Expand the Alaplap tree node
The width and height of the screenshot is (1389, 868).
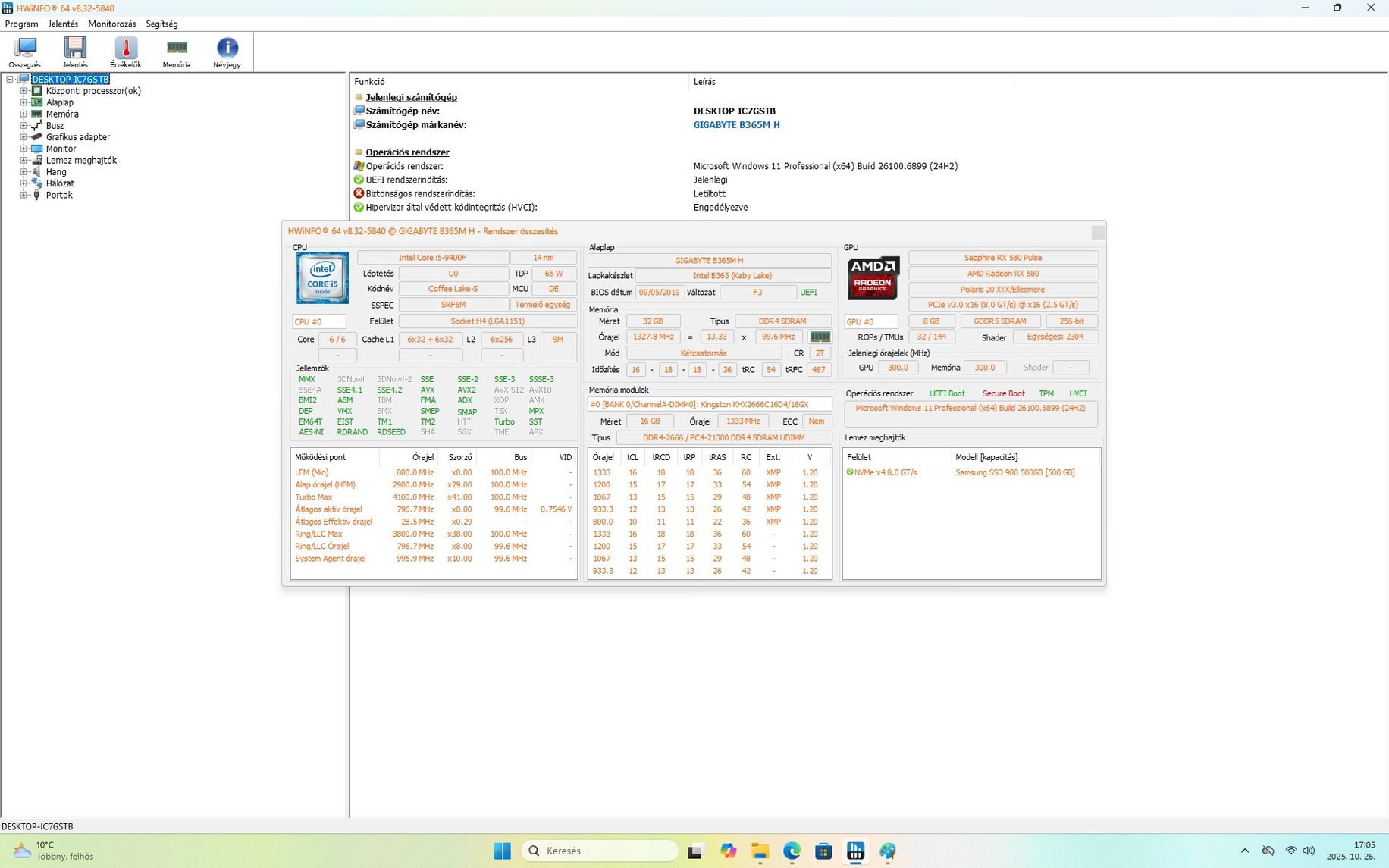point(24,102)
